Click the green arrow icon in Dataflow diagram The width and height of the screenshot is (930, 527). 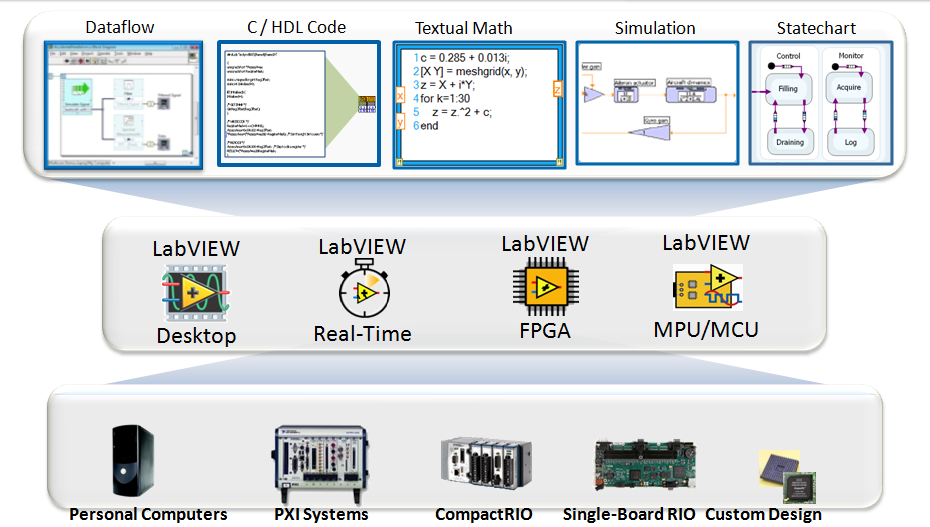(80, 90)
